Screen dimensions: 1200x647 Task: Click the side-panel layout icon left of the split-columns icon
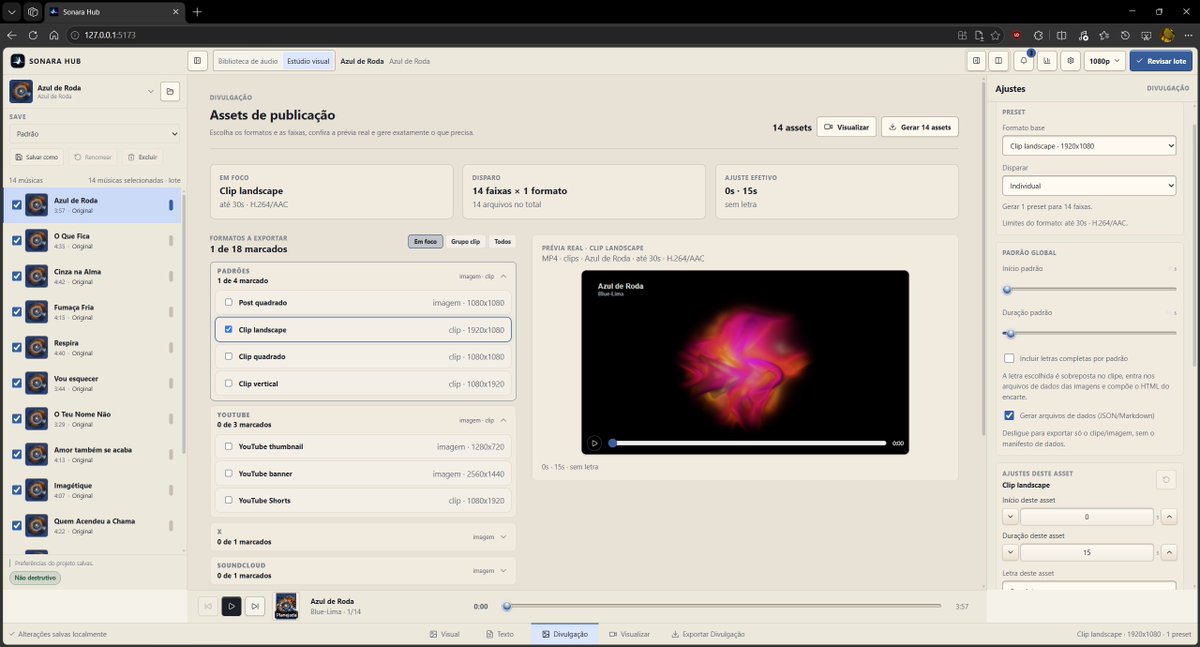tap(977, 61)
